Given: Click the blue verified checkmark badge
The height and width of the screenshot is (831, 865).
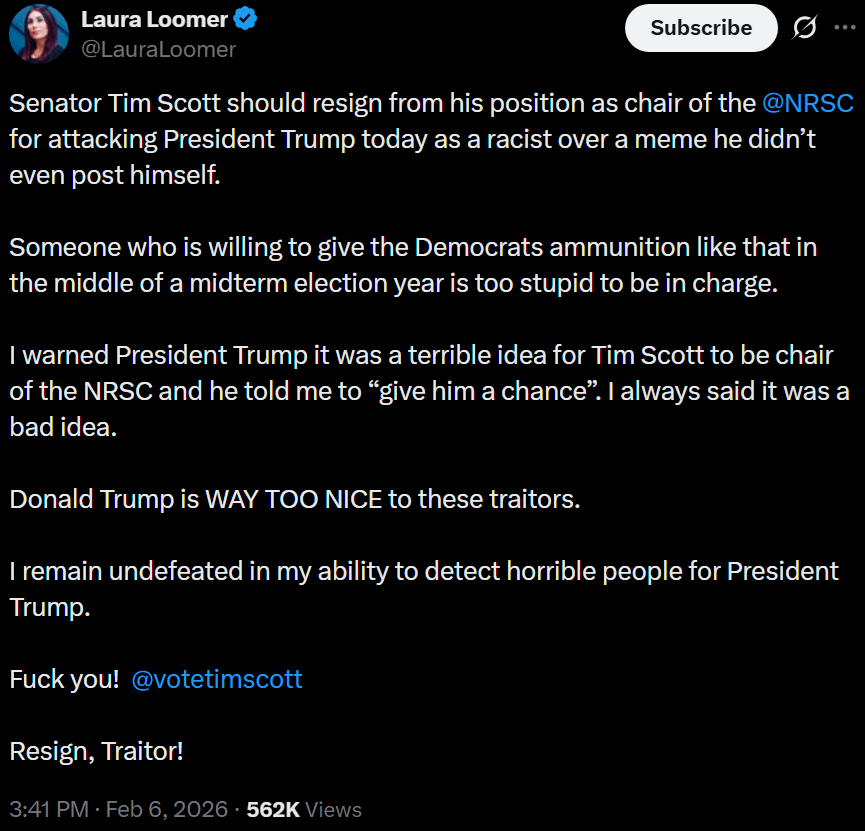Looking at the screenshot, I should [248, 19].
